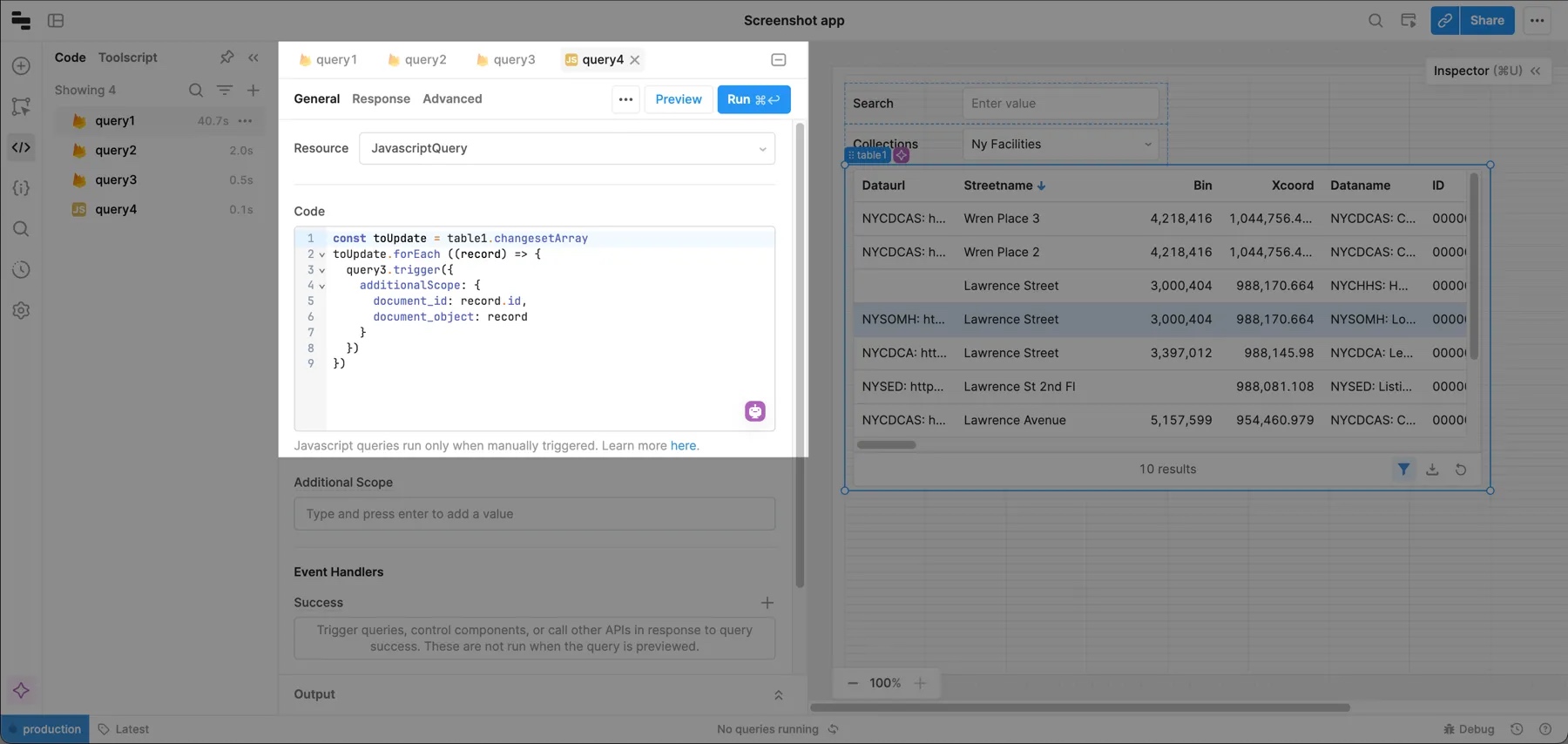
Task: Open the add component plus icon in sidebar
Action: 21,66
